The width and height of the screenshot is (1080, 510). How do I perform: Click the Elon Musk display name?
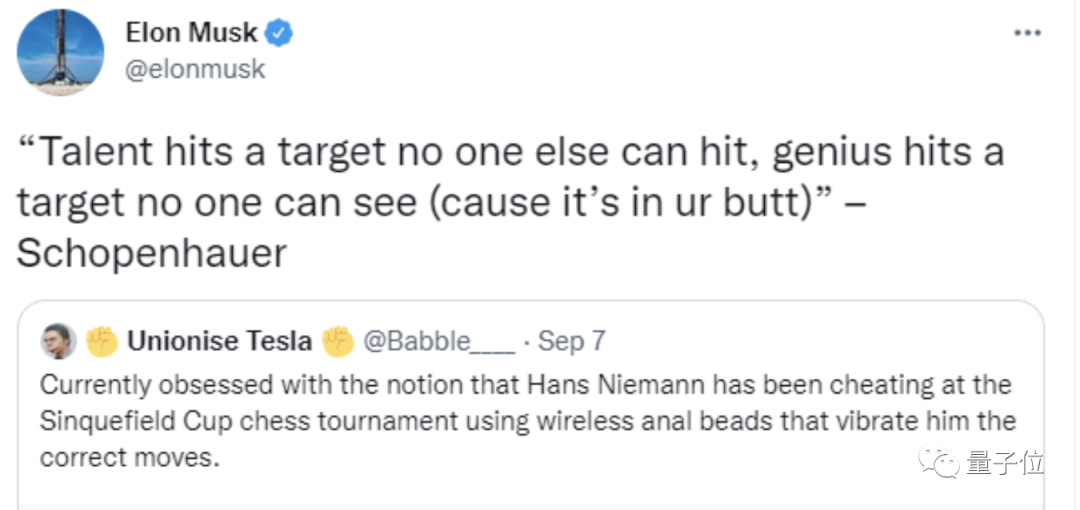[191, 32]
